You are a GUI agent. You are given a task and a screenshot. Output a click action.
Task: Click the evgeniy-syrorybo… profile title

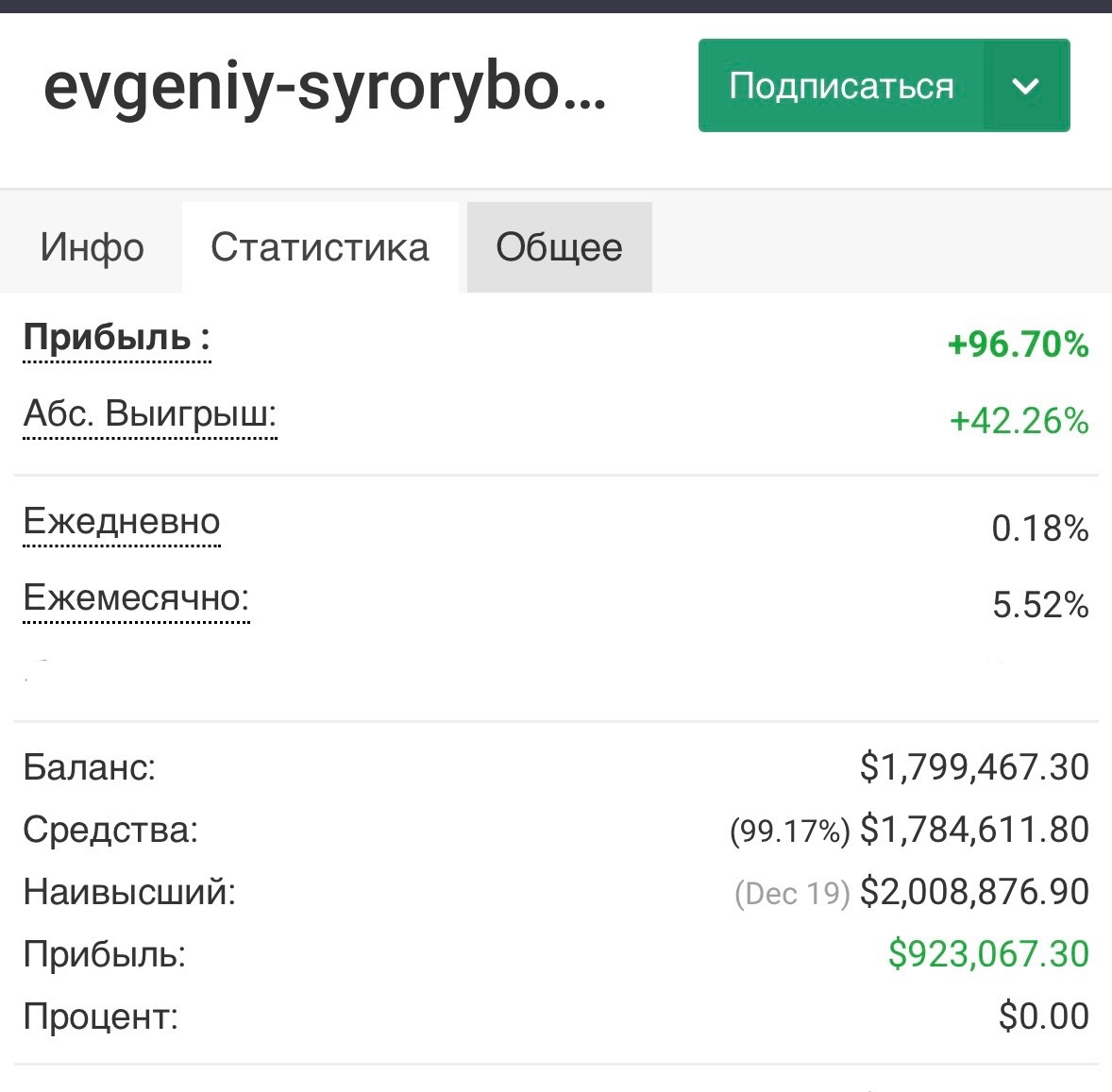[x=325, y=87]
